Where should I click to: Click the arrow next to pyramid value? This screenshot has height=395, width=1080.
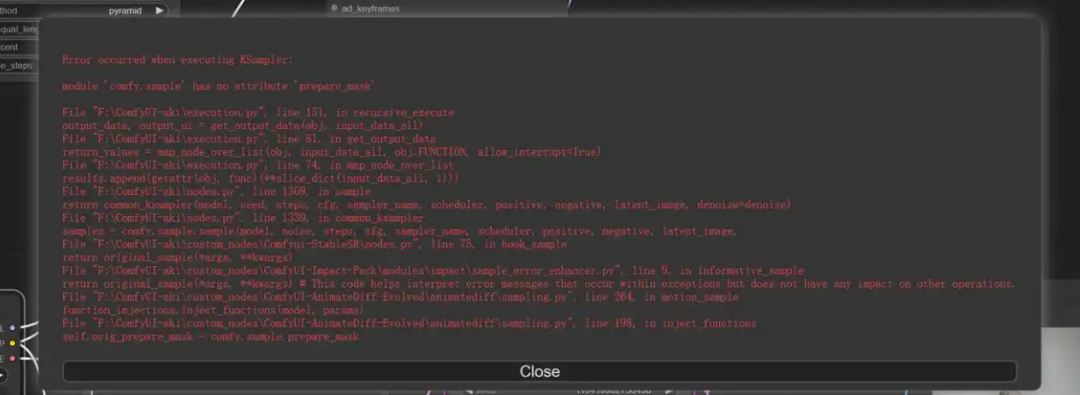(x=160, y=10)
